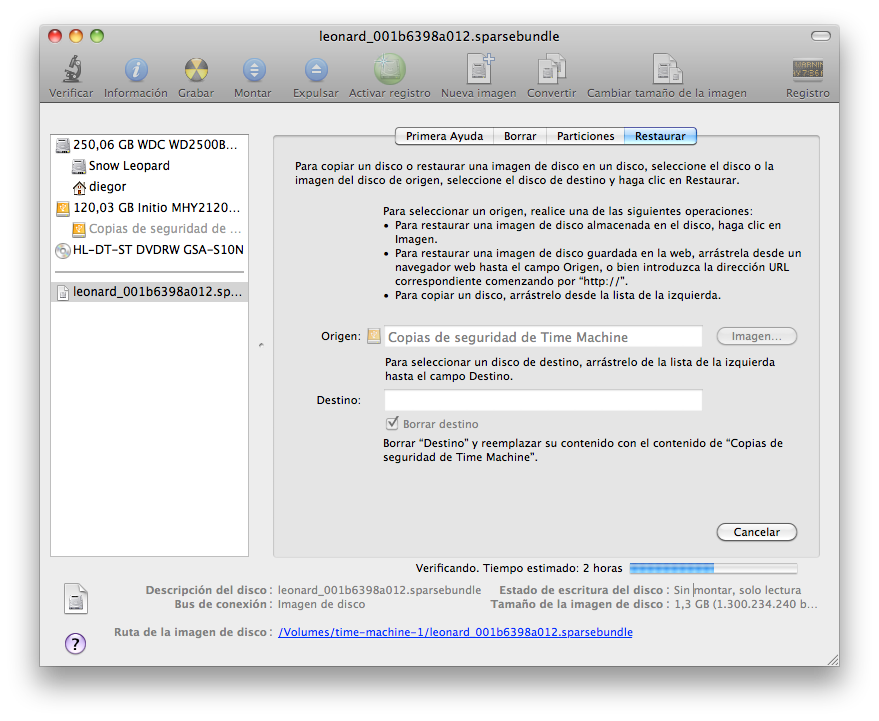Image resolution: width=879 pixels, height=721 pixels.
Task: Switch to the Borrar tab
Action: pos(520,136)
